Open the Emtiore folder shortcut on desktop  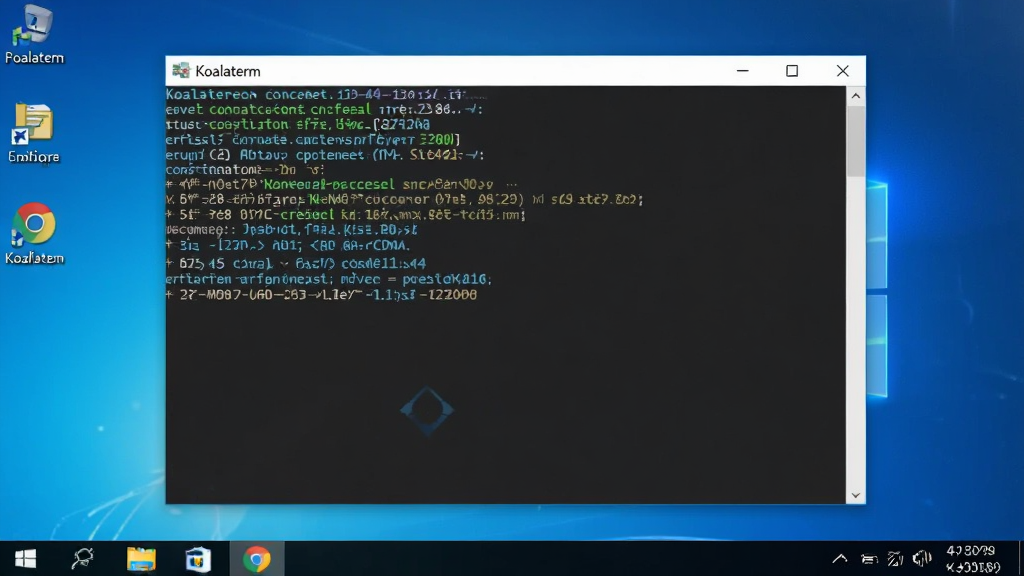pyautogui.click(x=33, y=133)
